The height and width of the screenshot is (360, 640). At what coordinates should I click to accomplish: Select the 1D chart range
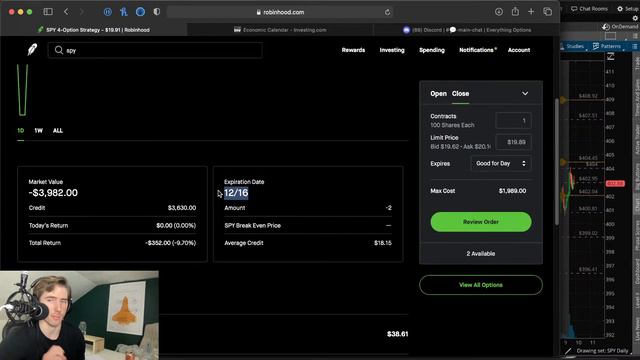[20, 131]
